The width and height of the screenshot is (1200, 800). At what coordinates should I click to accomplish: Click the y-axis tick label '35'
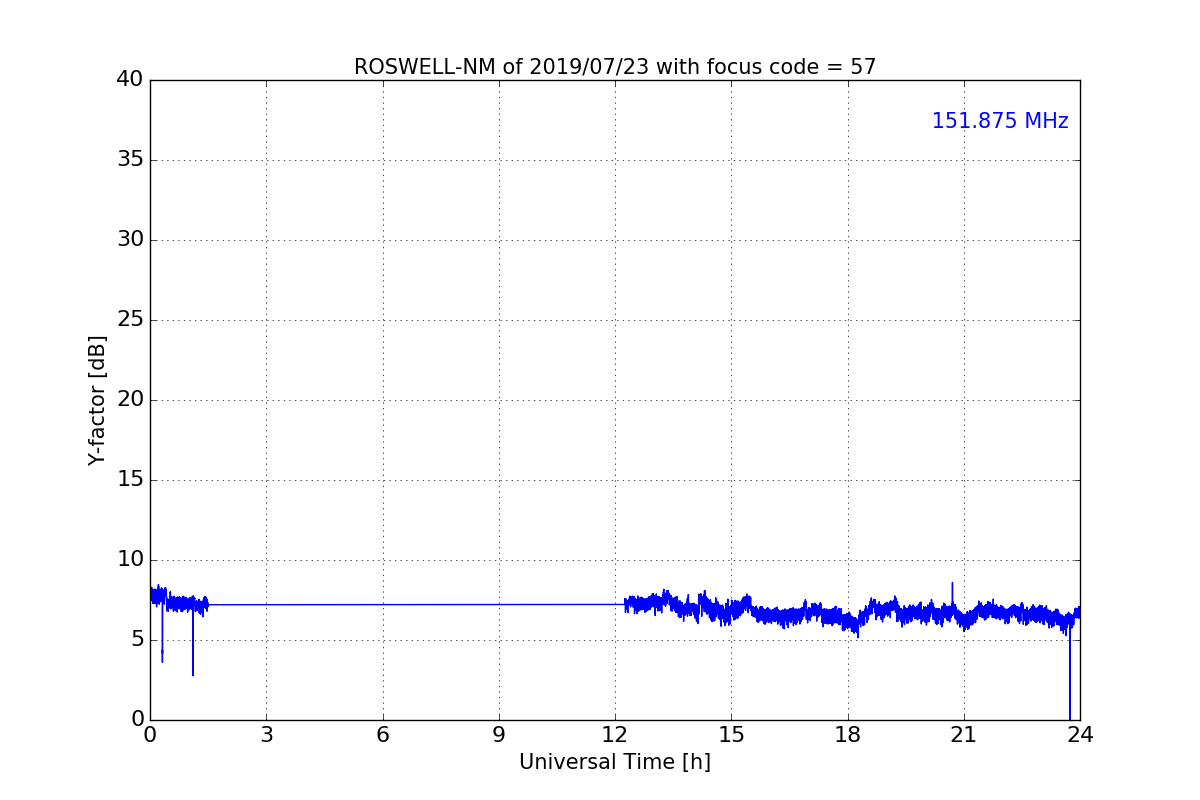pyautogui.click(x=130, y=159)
